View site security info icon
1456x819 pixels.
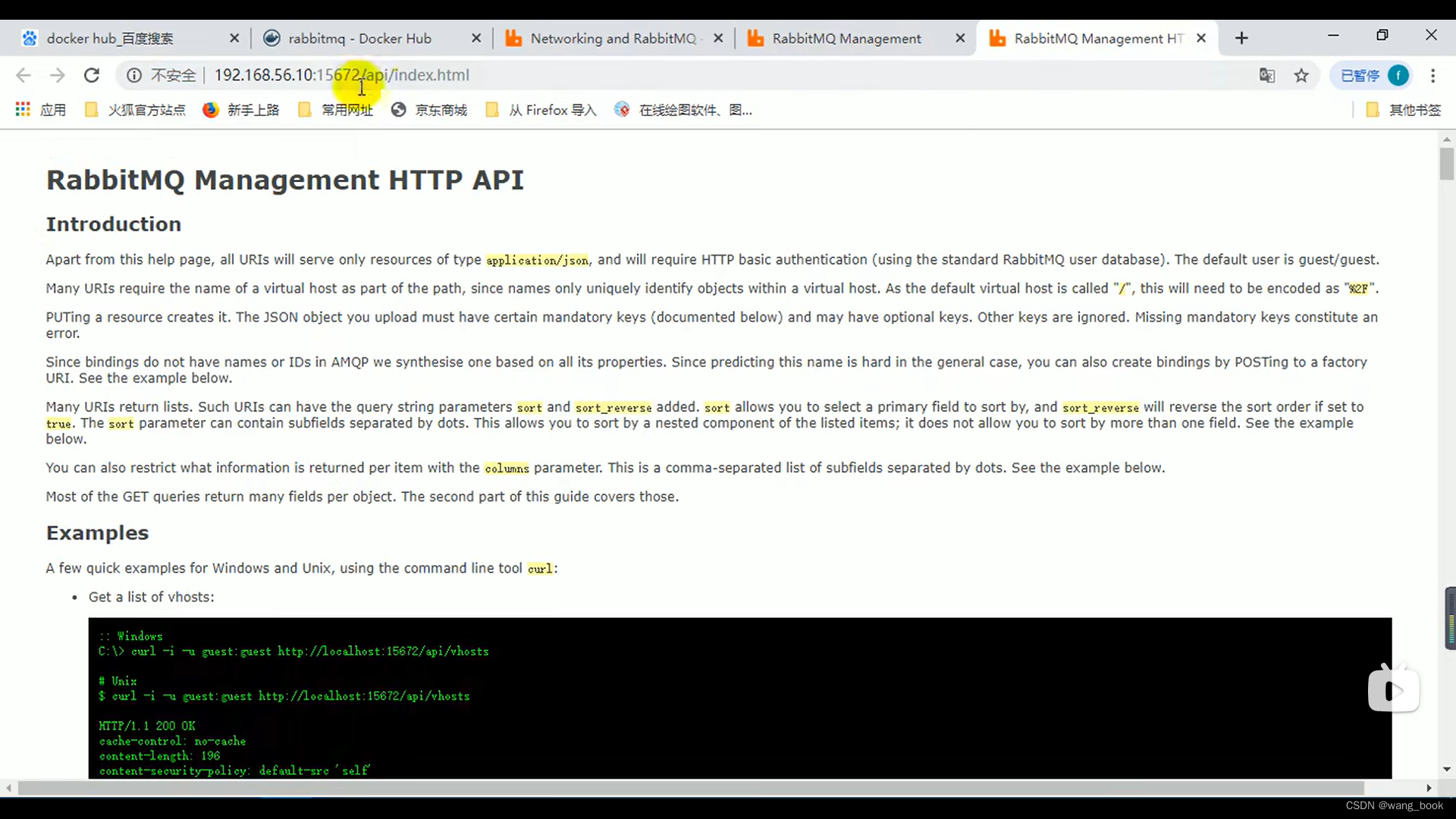click(x=134, y=75)
